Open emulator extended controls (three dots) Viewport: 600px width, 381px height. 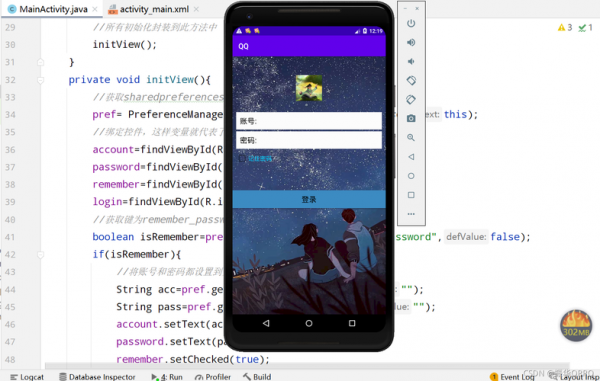click(411, 214)
